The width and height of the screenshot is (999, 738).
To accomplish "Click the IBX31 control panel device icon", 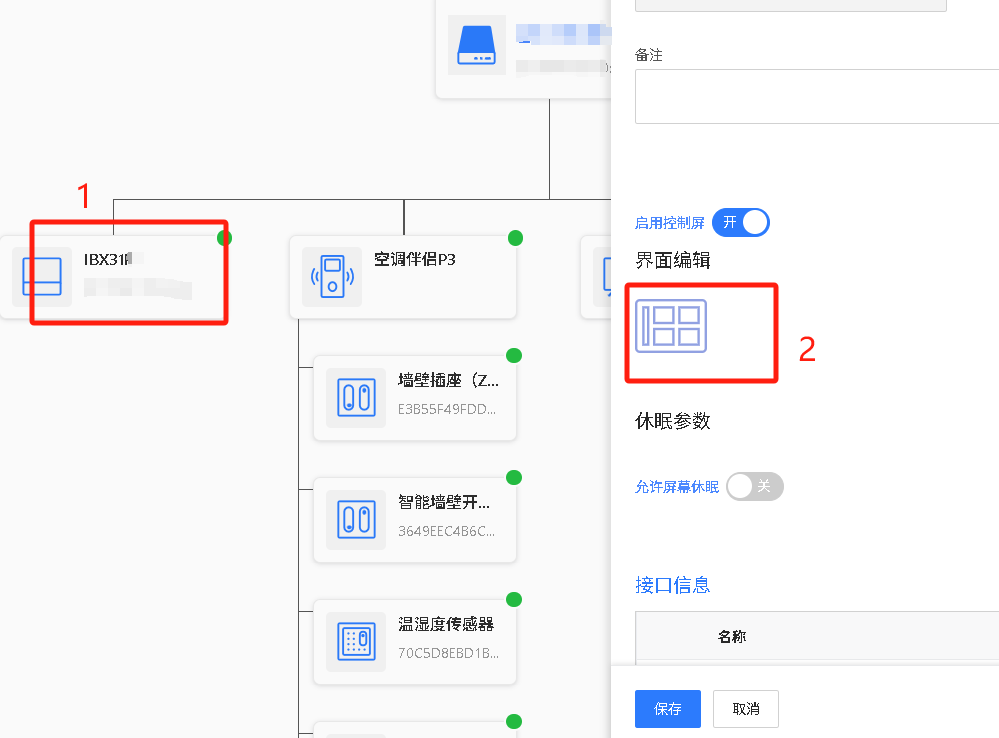I will (42, 277).
